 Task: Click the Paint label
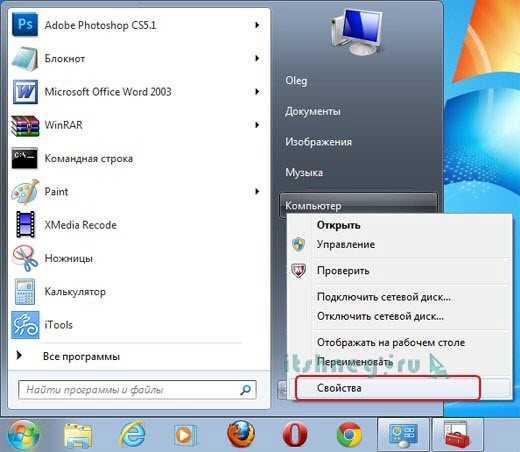click(56, 192)
